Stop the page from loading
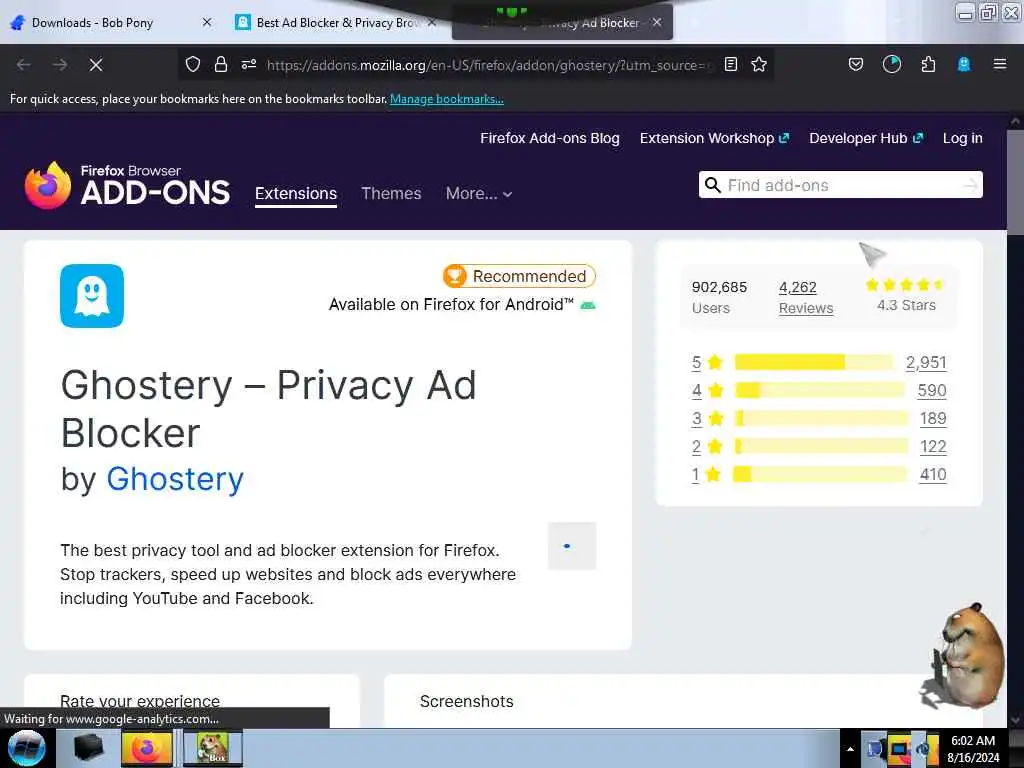 (96, 65)
